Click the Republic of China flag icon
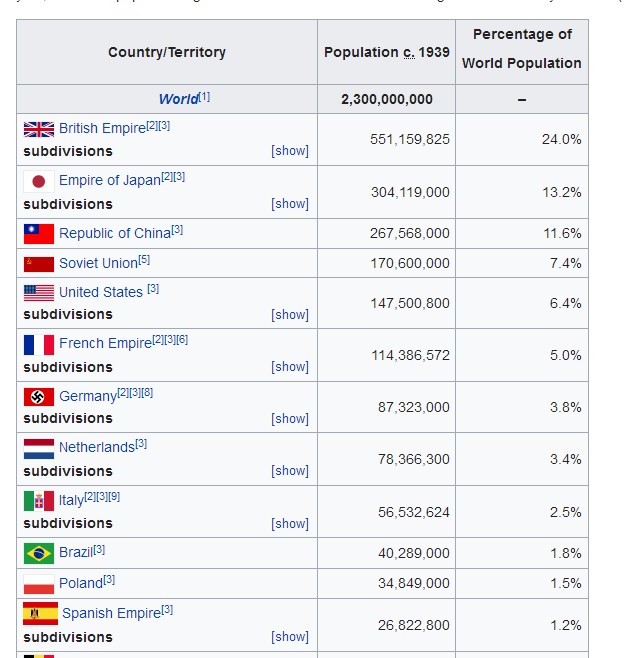The image size is (641, 658). coord(39,233)
